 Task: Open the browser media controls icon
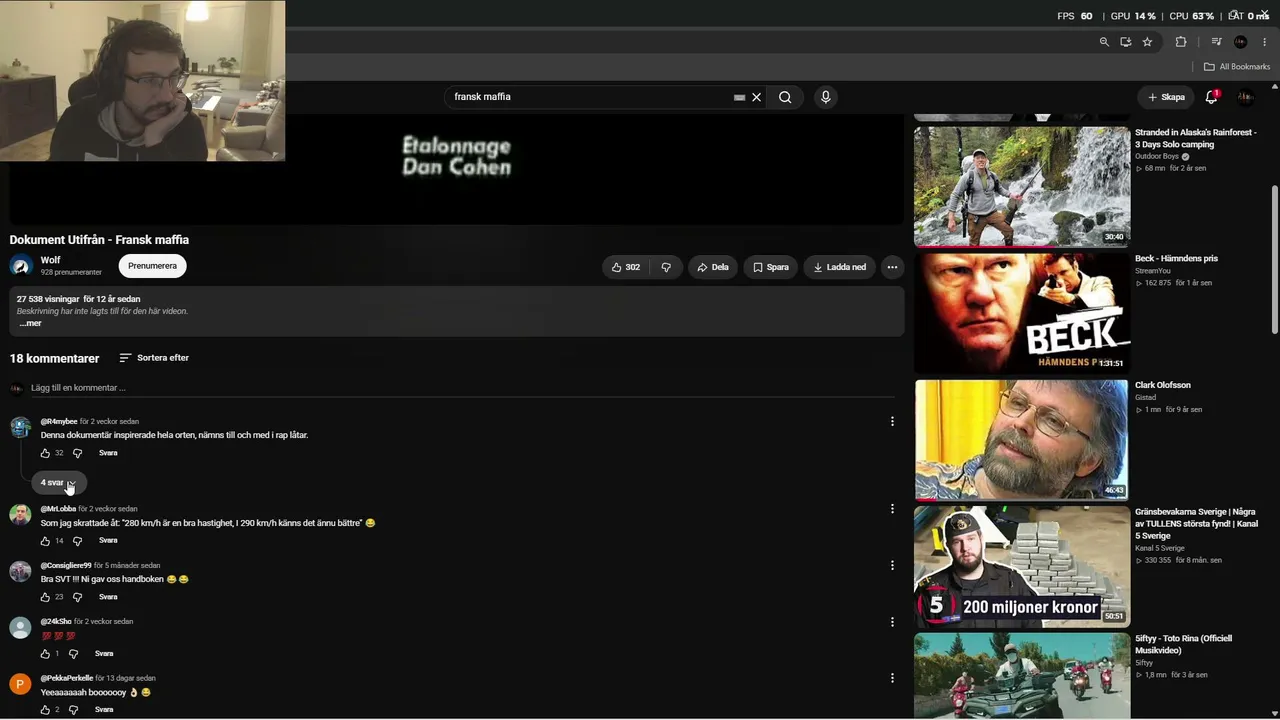[1216, 42]
